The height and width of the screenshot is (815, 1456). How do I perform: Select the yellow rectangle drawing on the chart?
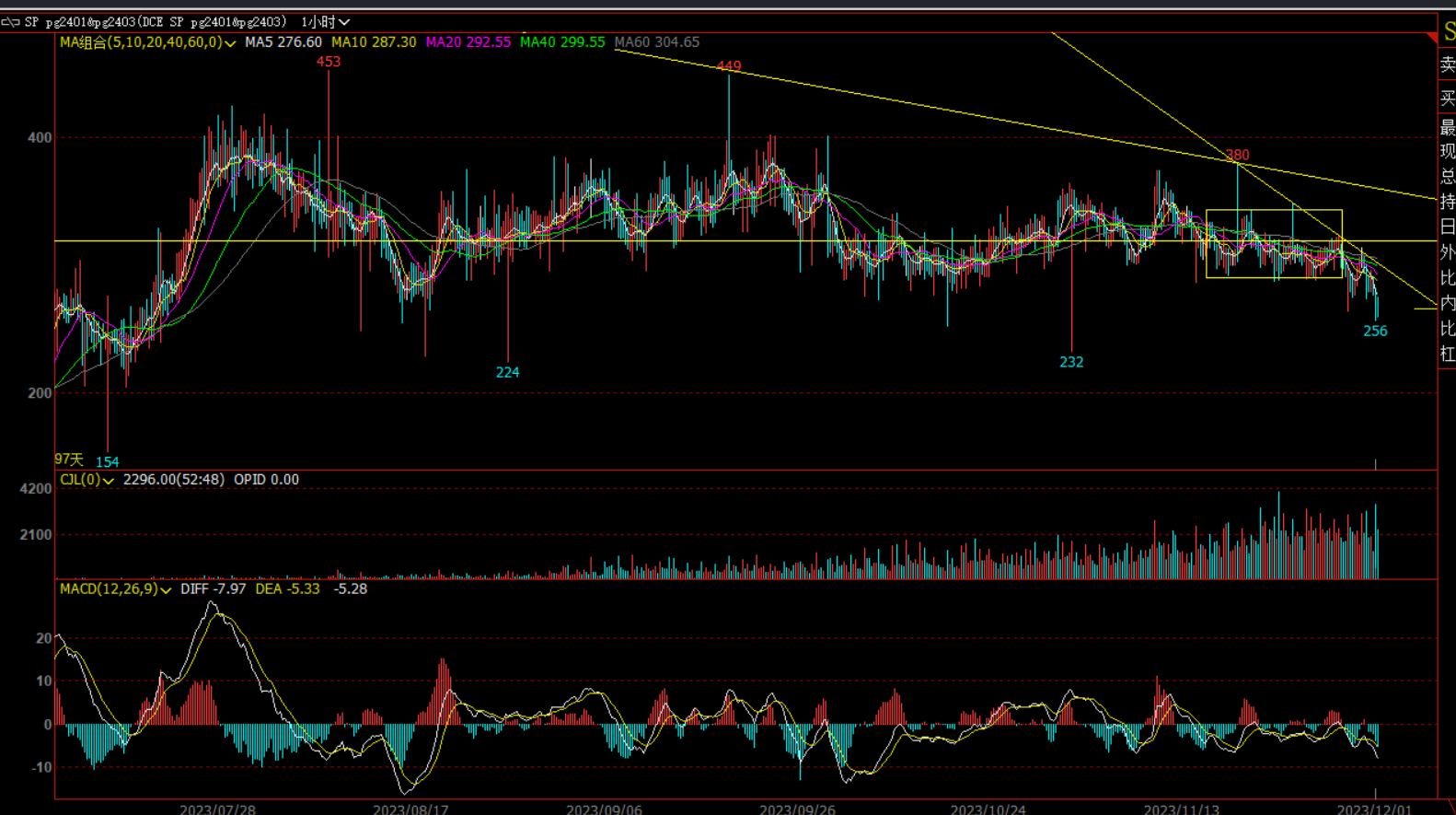[x=1274, y=211]
